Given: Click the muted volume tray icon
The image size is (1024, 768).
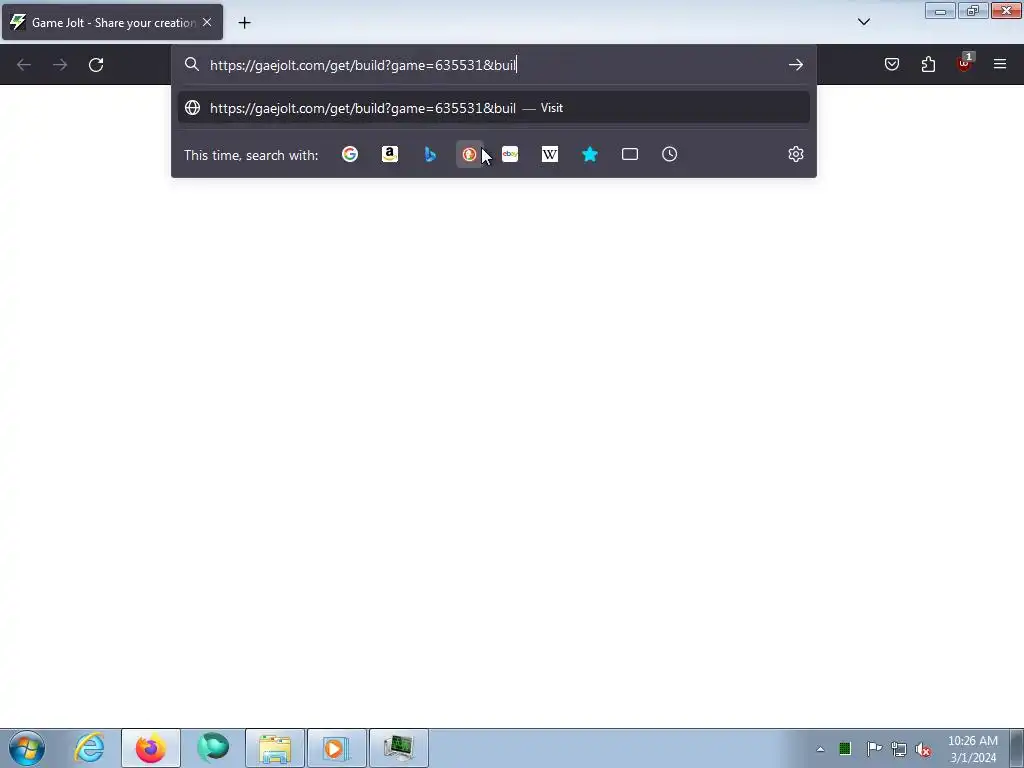Looking at the screenshot, I should point(923,749).
